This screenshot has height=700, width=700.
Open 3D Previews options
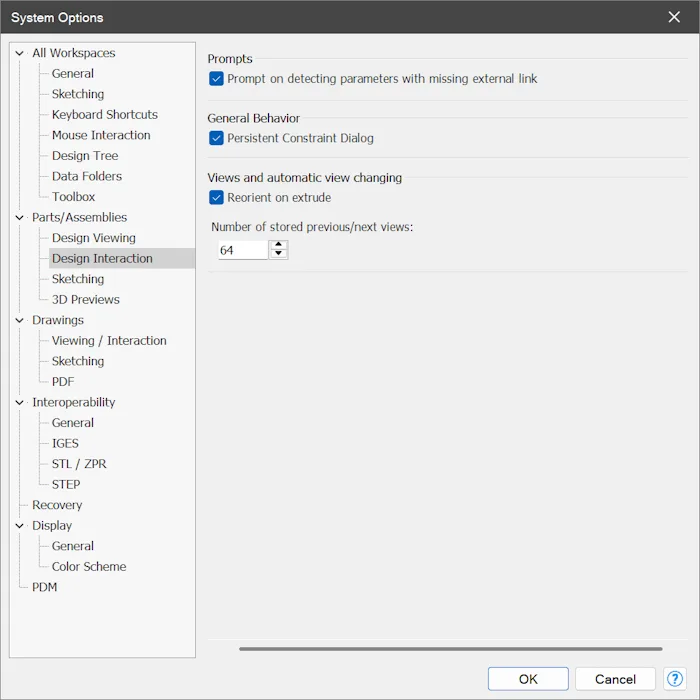click(86, 299)
